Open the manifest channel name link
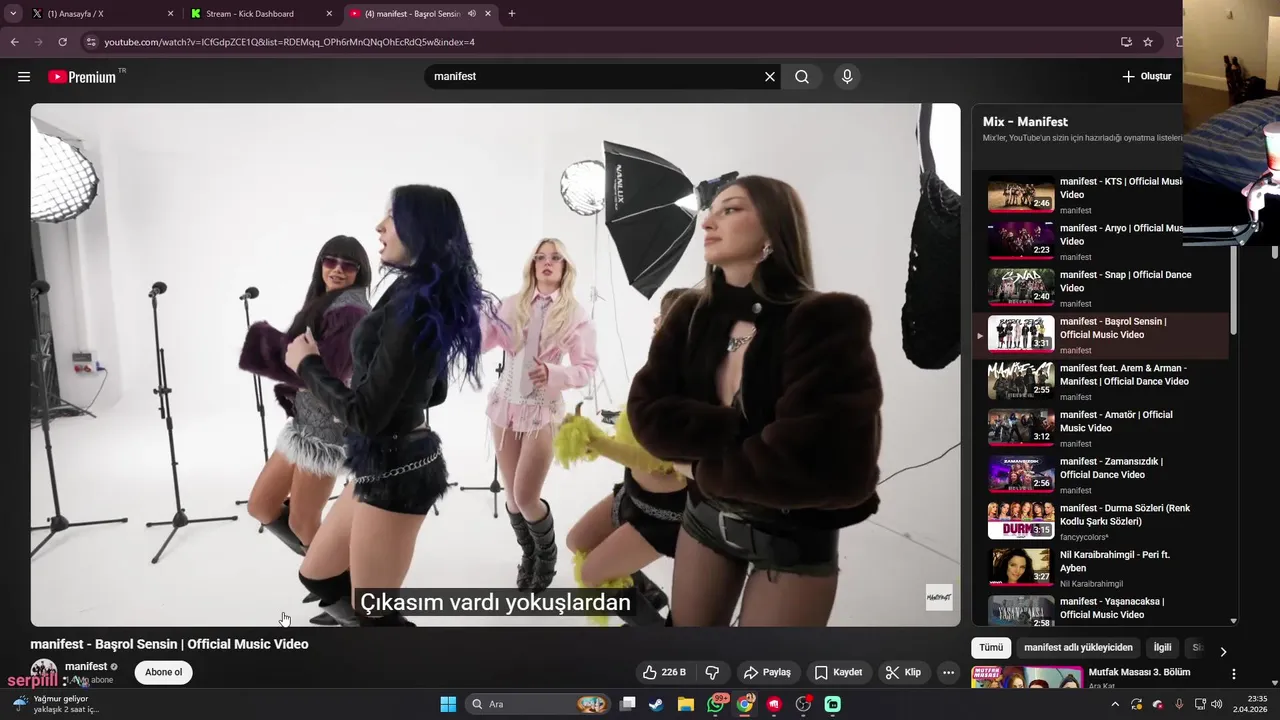 coord(86,666)
